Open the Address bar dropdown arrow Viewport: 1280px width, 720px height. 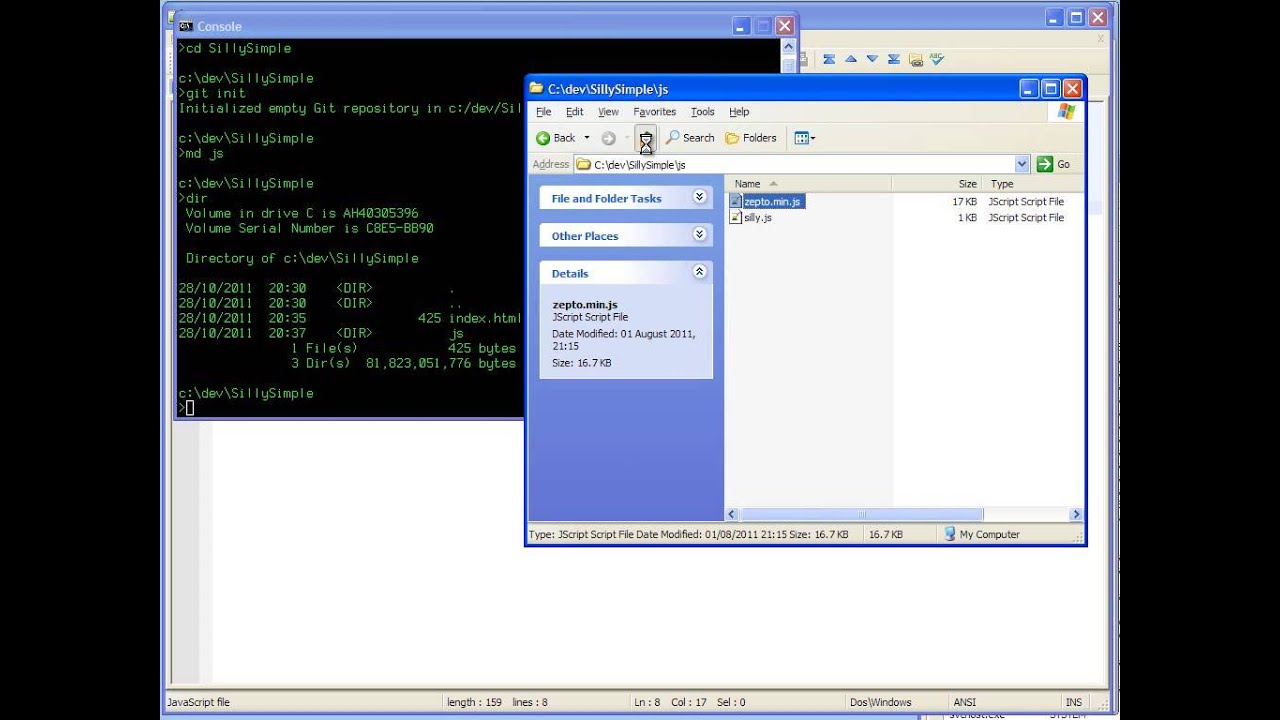pyautogui.click(x=1022, y=164)
